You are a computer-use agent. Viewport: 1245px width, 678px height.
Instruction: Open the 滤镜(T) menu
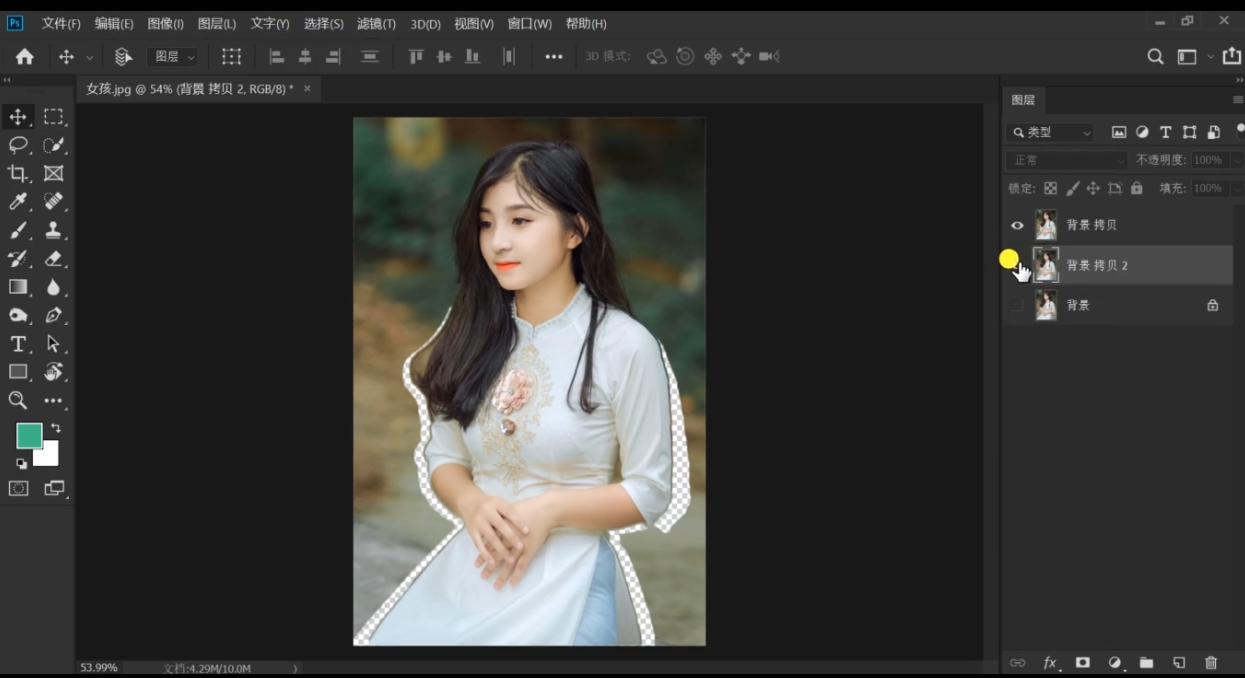coord(376,23)
